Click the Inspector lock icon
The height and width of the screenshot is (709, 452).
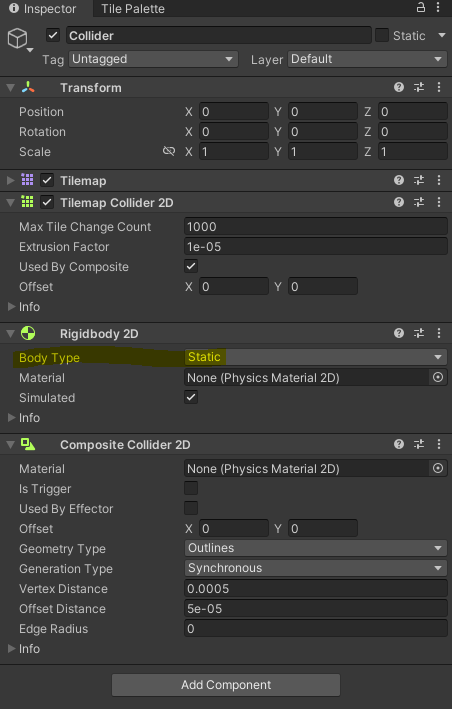pyautogui.click(x=421, y=7)
